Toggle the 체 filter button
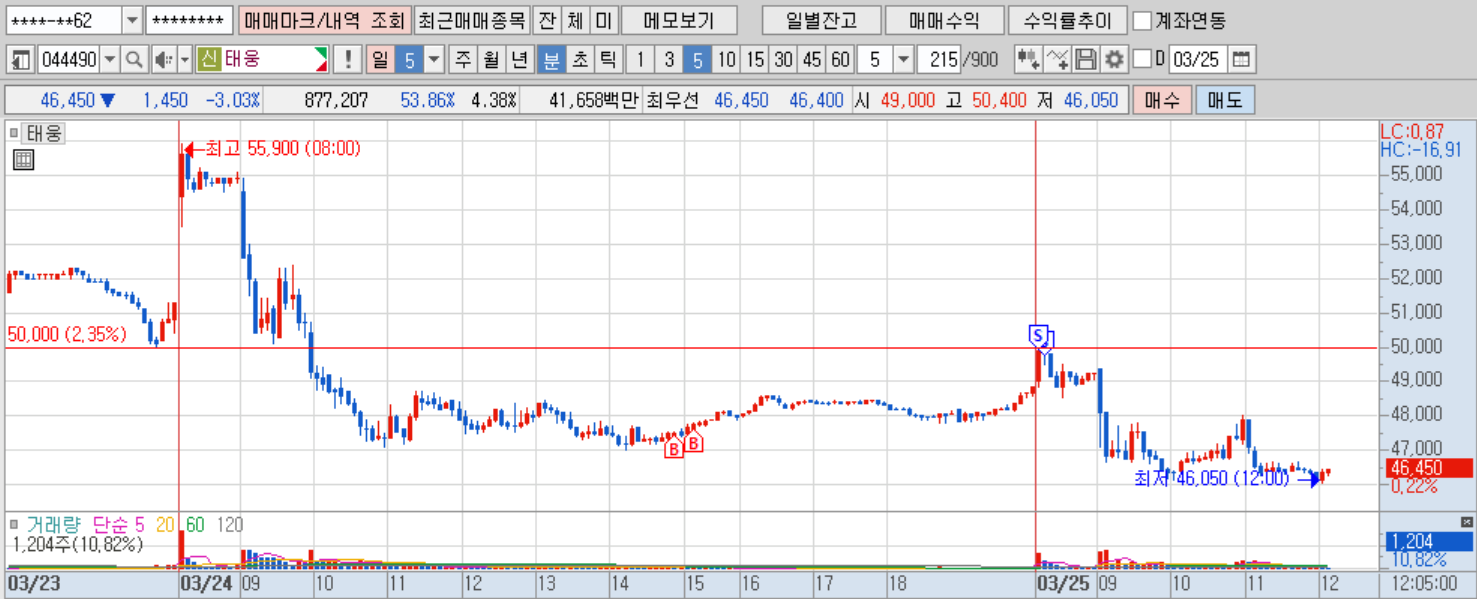Viewport: 1477px width, 599px height. click(x=574, y=20)
